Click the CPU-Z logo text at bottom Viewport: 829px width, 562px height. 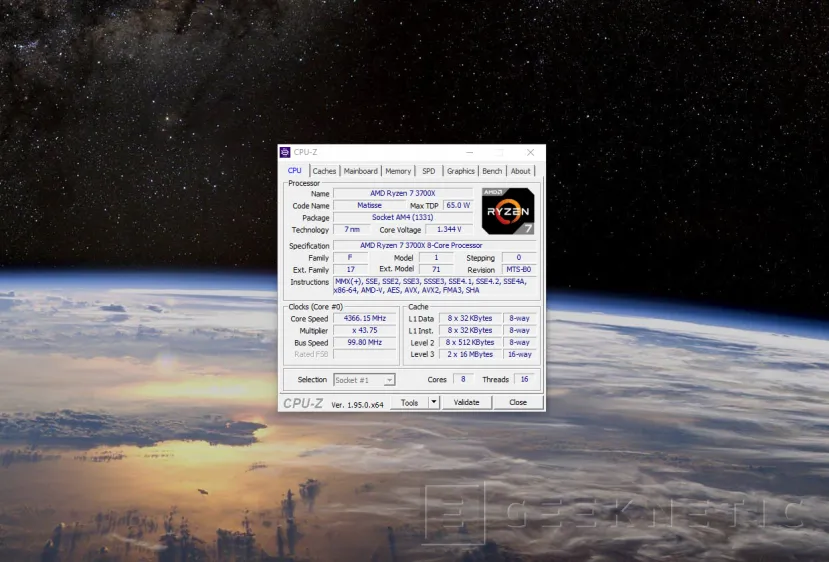coord(303,403)
